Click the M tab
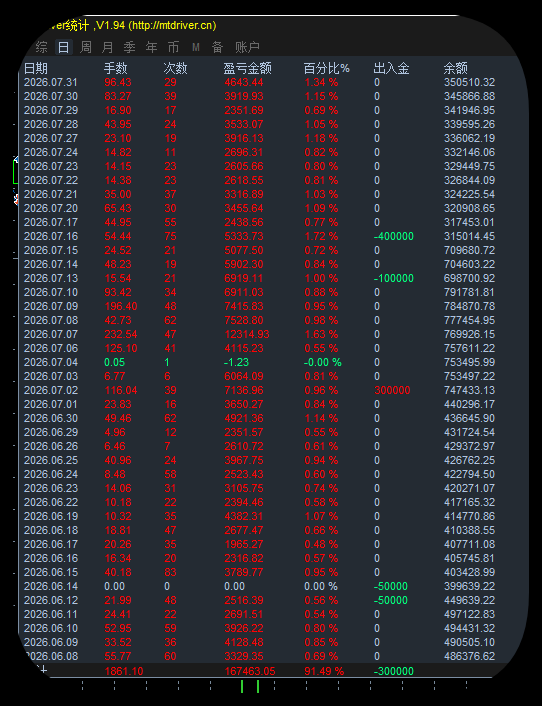This screenshot has width=542, height=706. pos(195,47)
